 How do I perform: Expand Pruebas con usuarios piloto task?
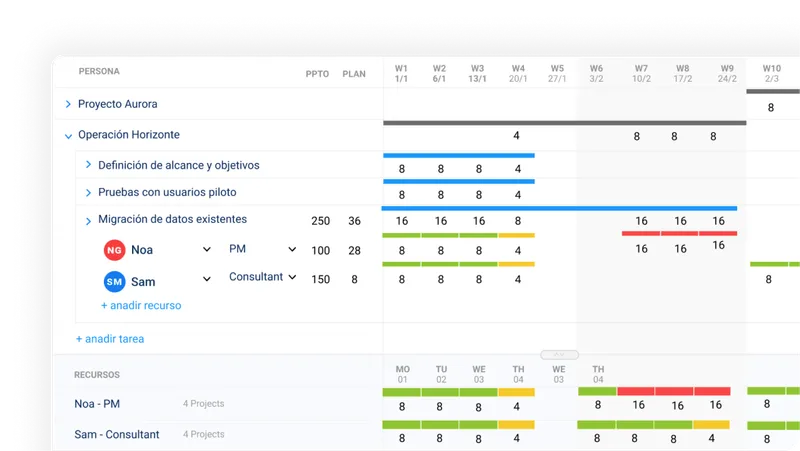point(88,192)
